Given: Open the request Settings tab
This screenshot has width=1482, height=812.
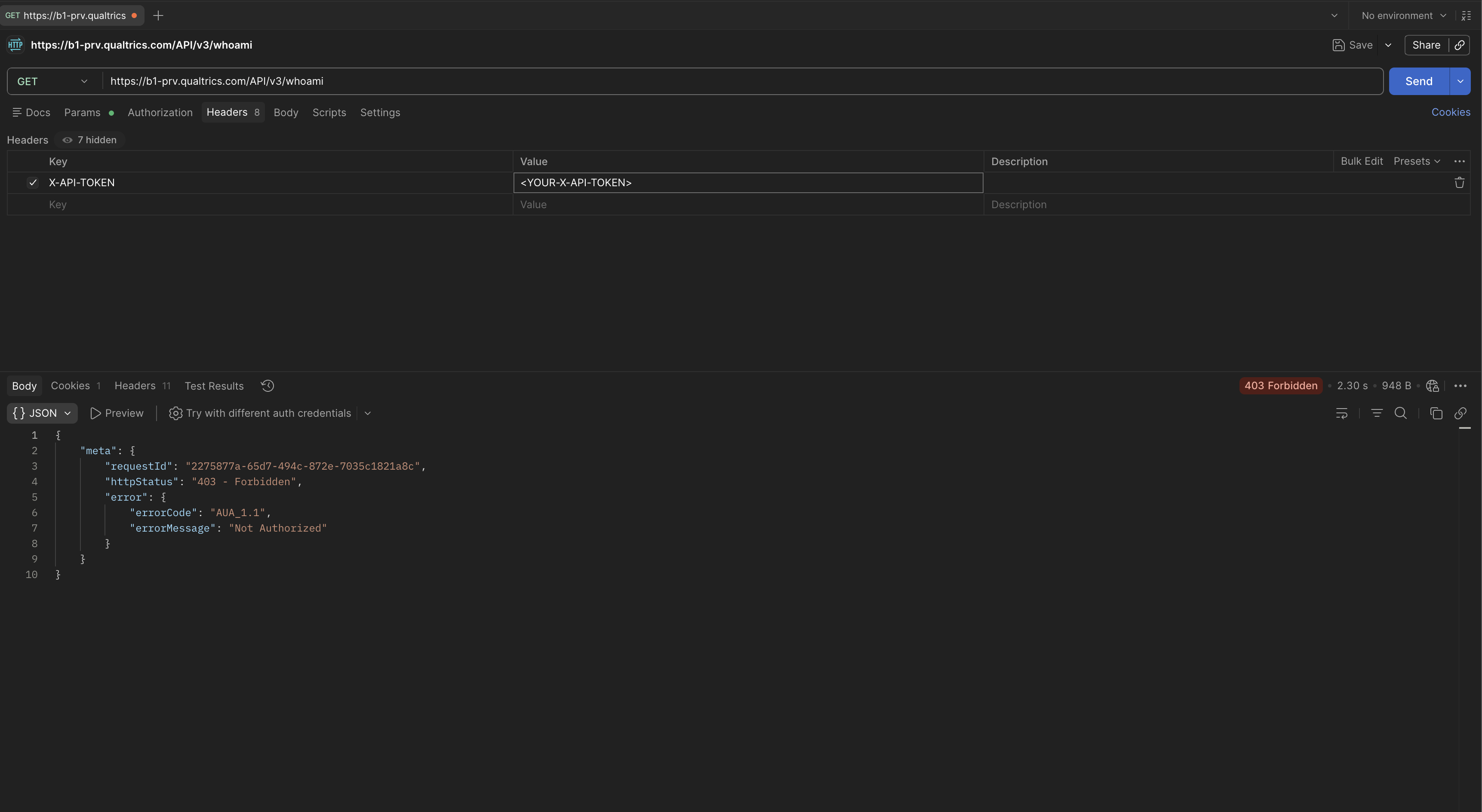Looking at the screenshot, I should coord(380,112).
